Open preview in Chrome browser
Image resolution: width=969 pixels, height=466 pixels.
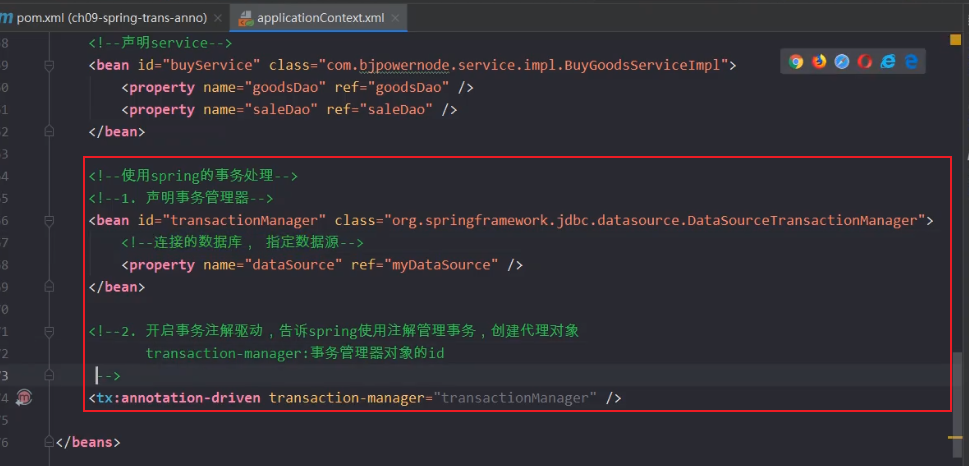pos(796,61)
